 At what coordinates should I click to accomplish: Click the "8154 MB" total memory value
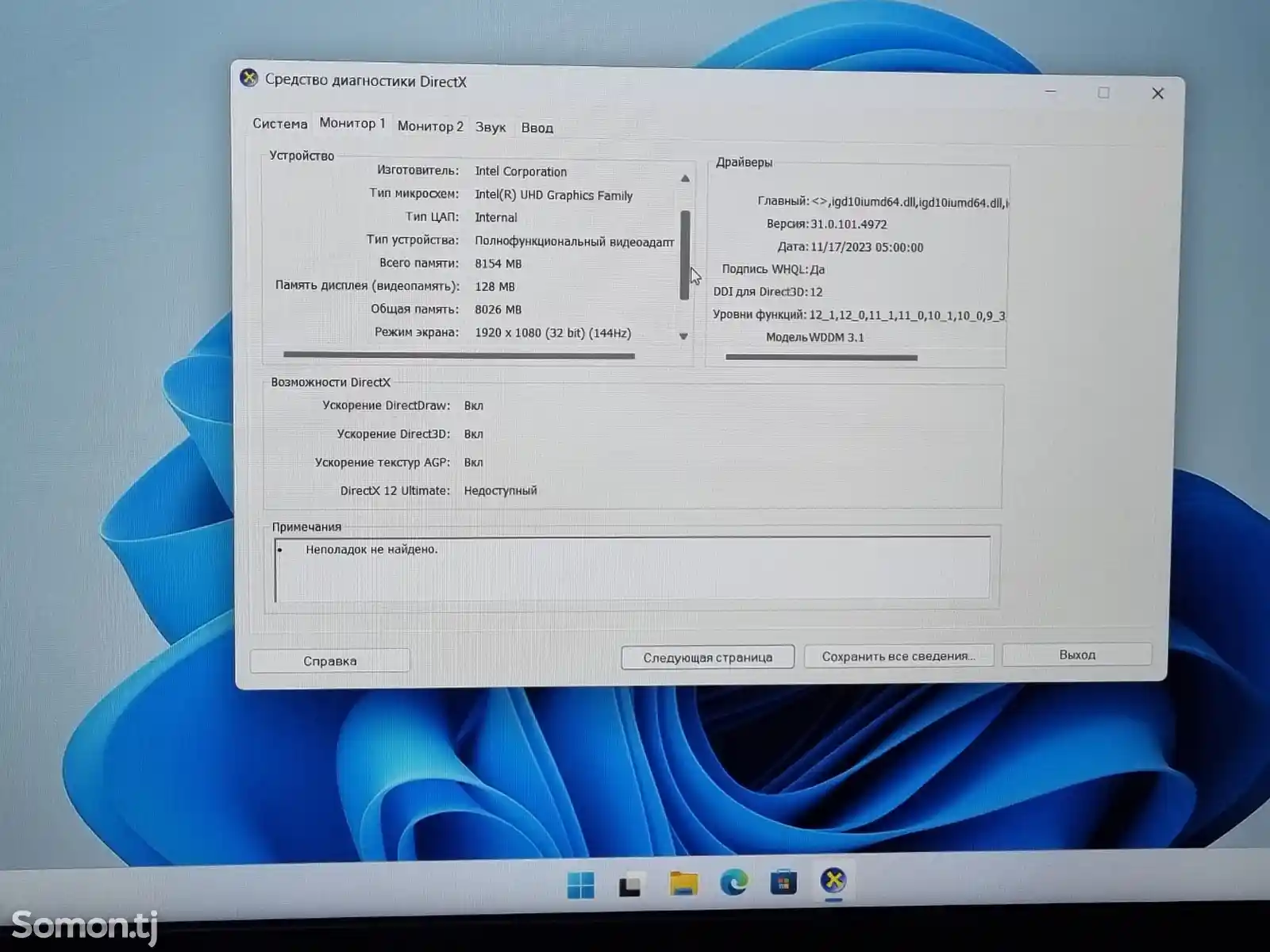coord(498,263)
